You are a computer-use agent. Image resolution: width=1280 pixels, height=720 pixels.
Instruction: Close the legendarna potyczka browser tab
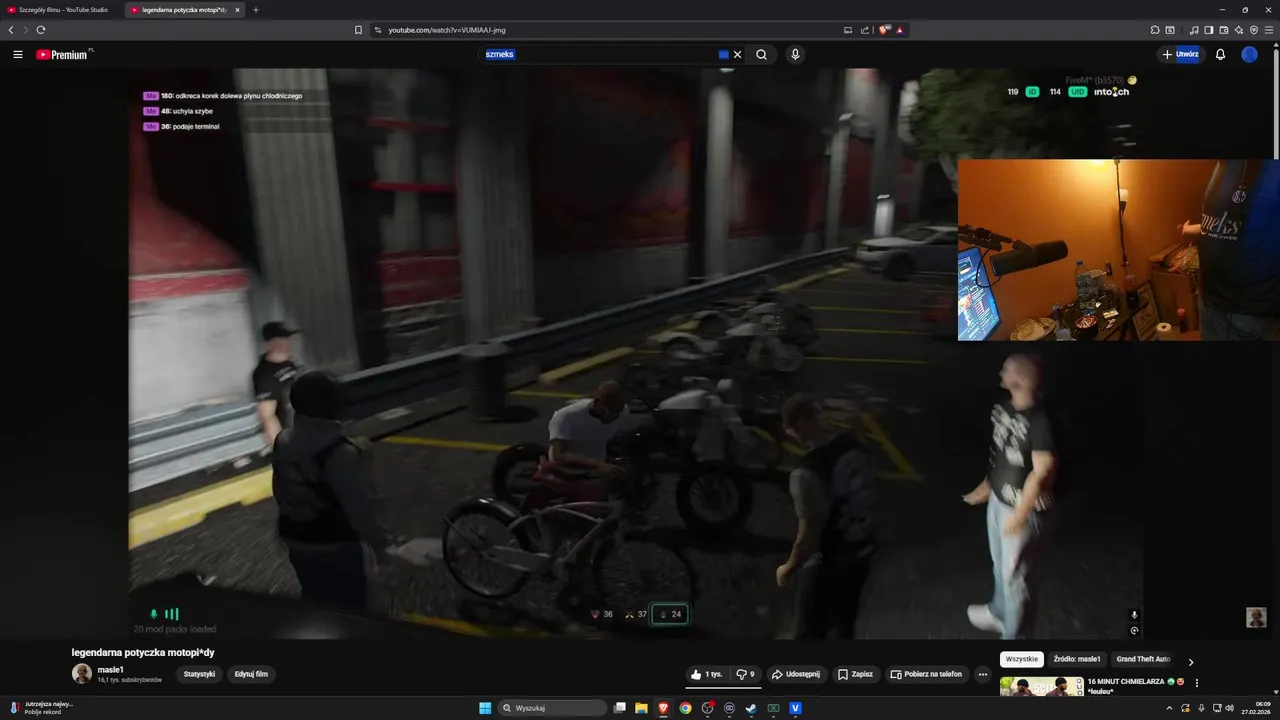[237, 10]
